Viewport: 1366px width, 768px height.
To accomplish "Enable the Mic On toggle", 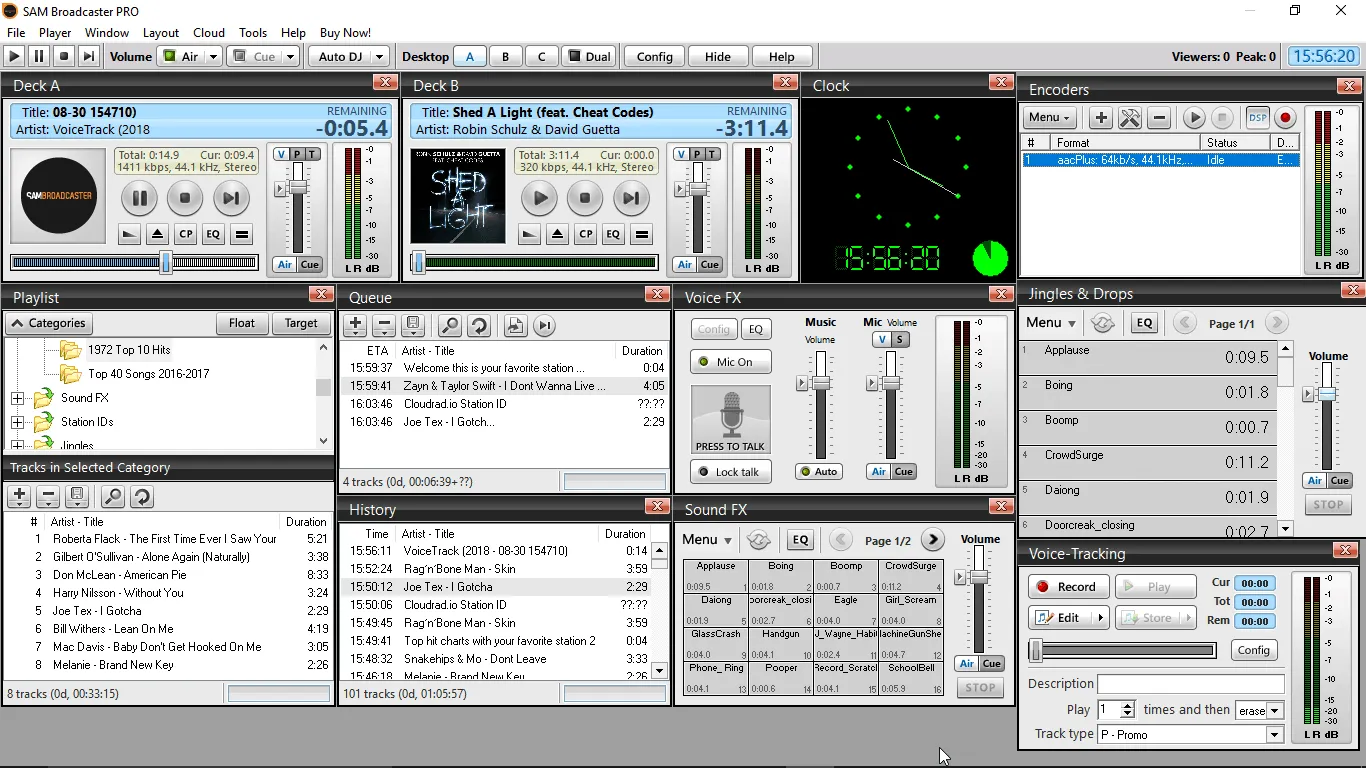I will (730, 361).
